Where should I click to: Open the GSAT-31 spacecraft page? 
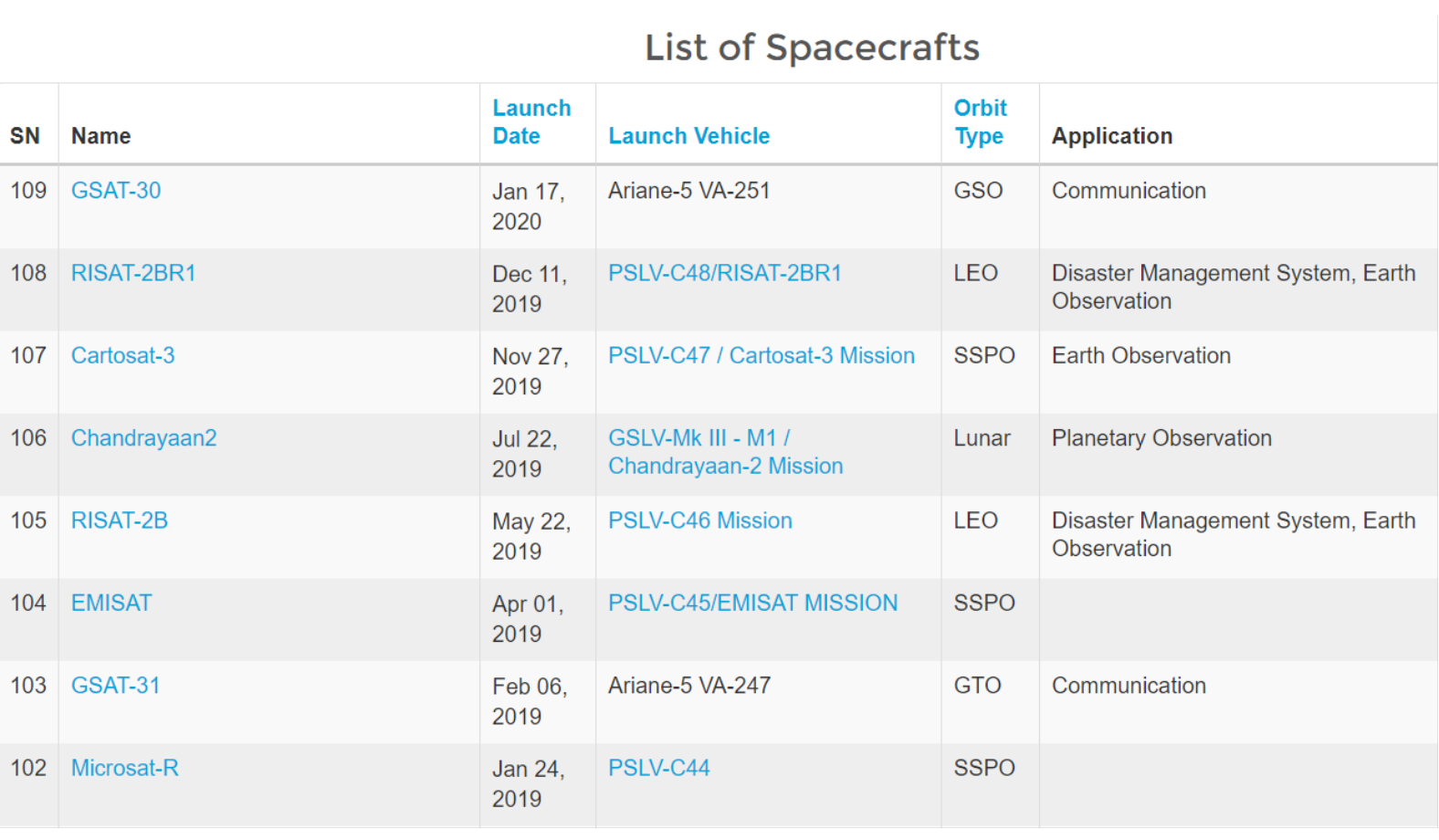[x=116, y=686]
